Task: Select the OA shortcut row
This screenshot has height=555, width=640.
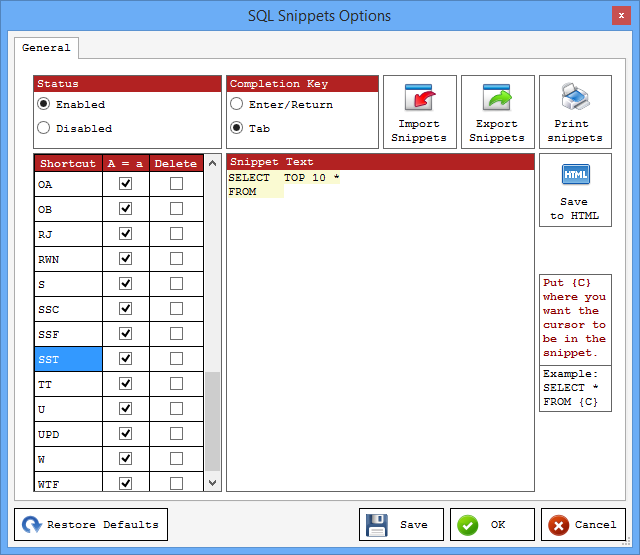Action: pyautogui.click(x=68, y=184)
